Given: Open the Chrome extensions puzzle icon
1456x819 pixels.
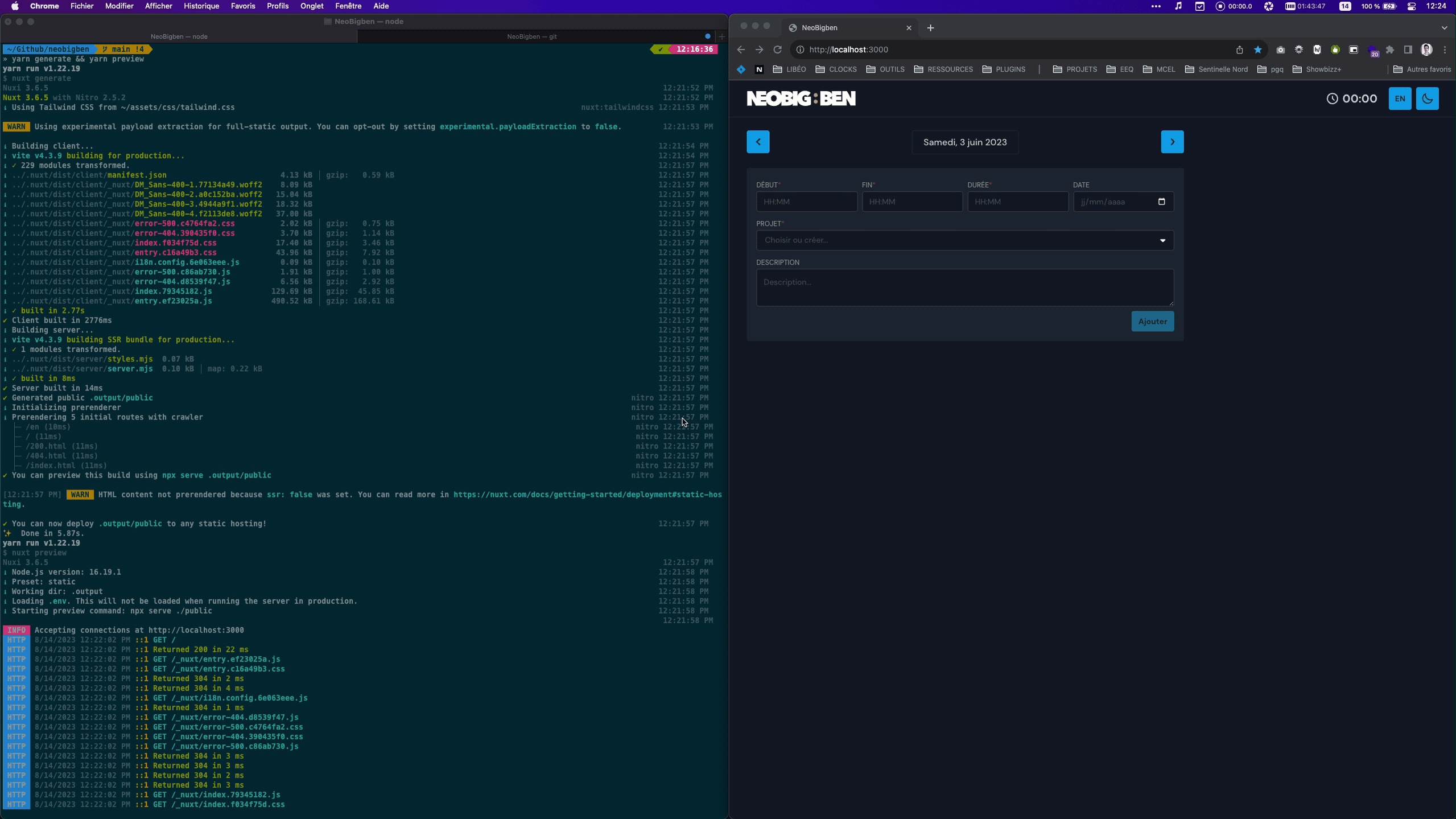Looking at the screenshot, I should 1389,50.
